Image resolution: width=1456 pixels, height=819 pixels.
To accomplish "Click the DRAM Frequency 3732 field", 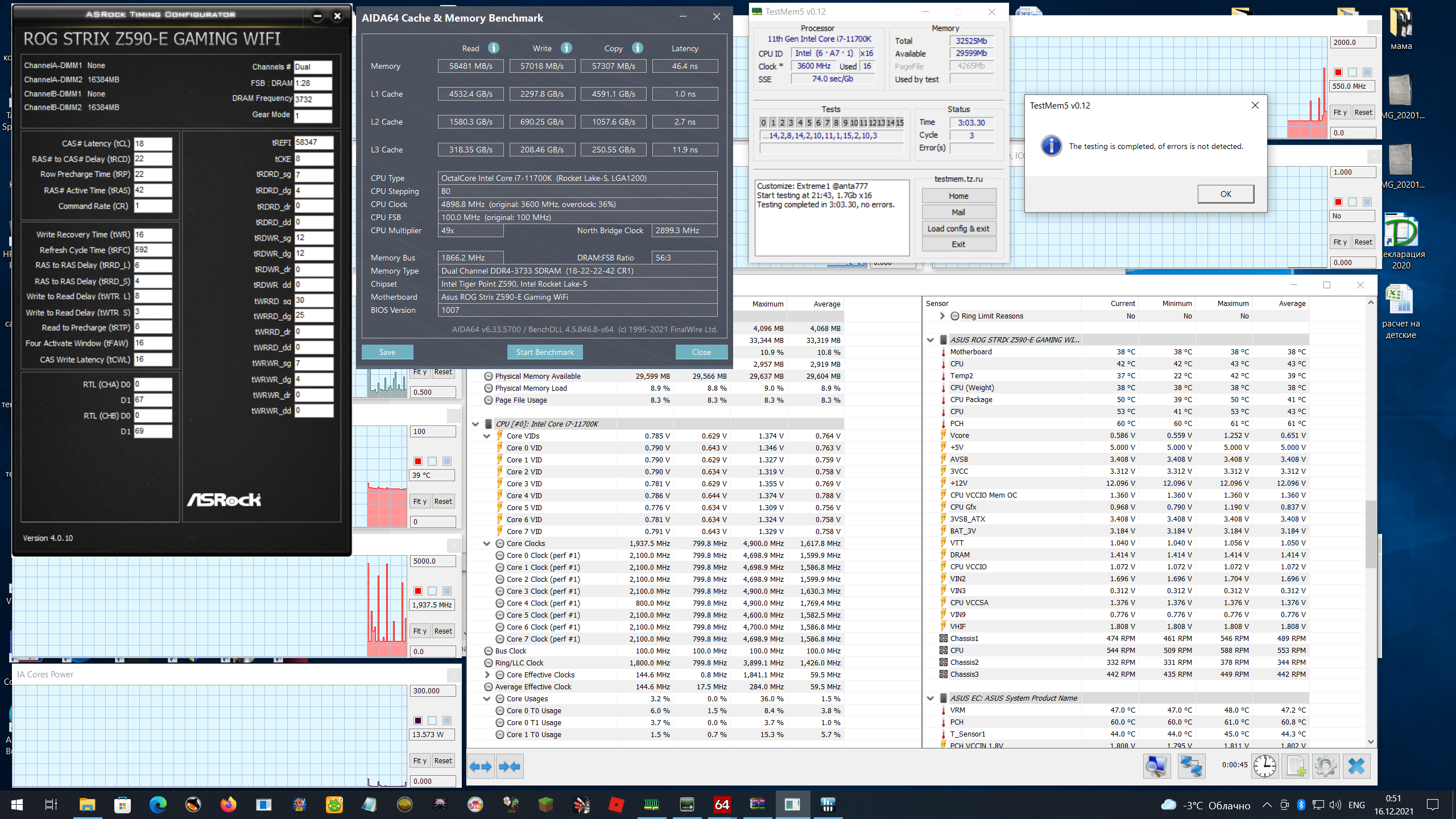I will coord(312,99).
